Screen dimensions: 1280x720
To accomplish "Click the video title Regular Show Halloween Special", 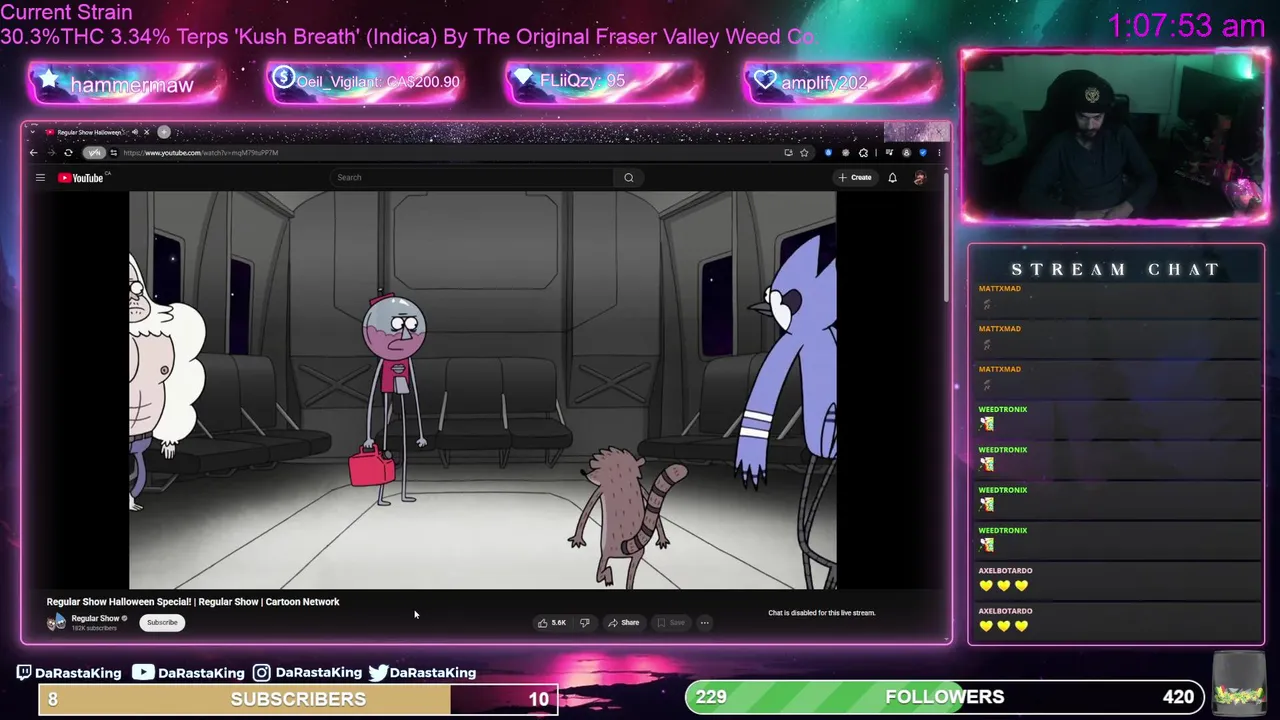I will click(193, 602).
